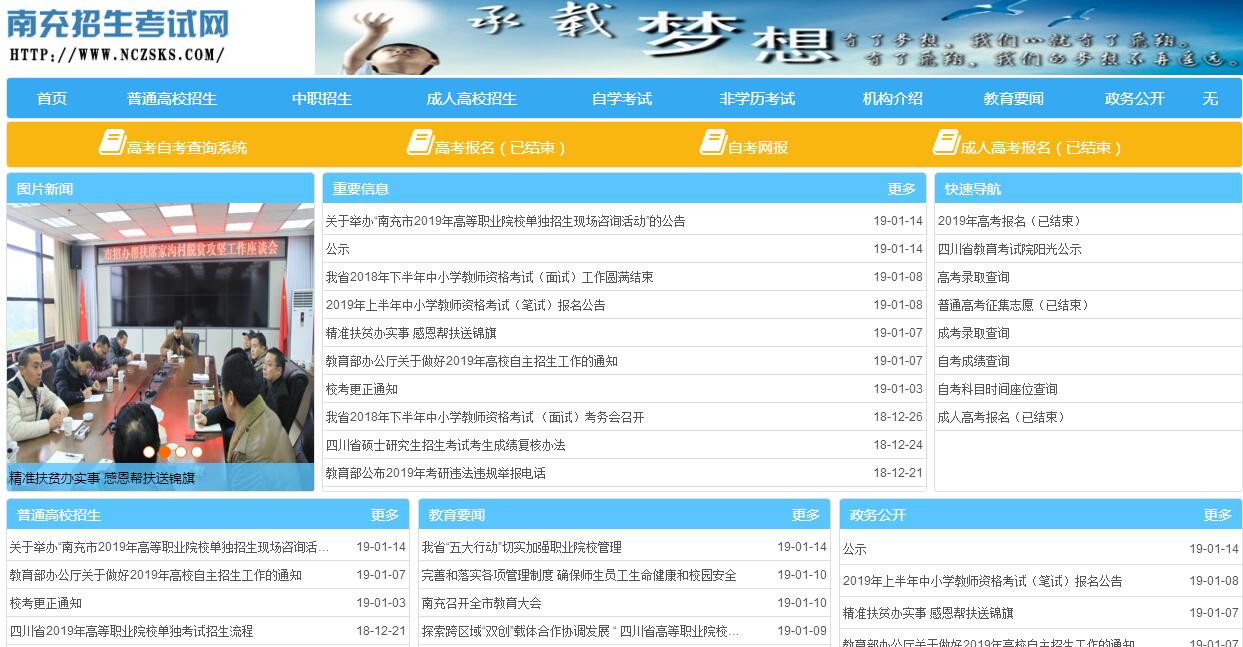This screenshot has width=1243, height=647.
Task: Click book icon beside 高考自考查询系统
Action: point(111,143)
